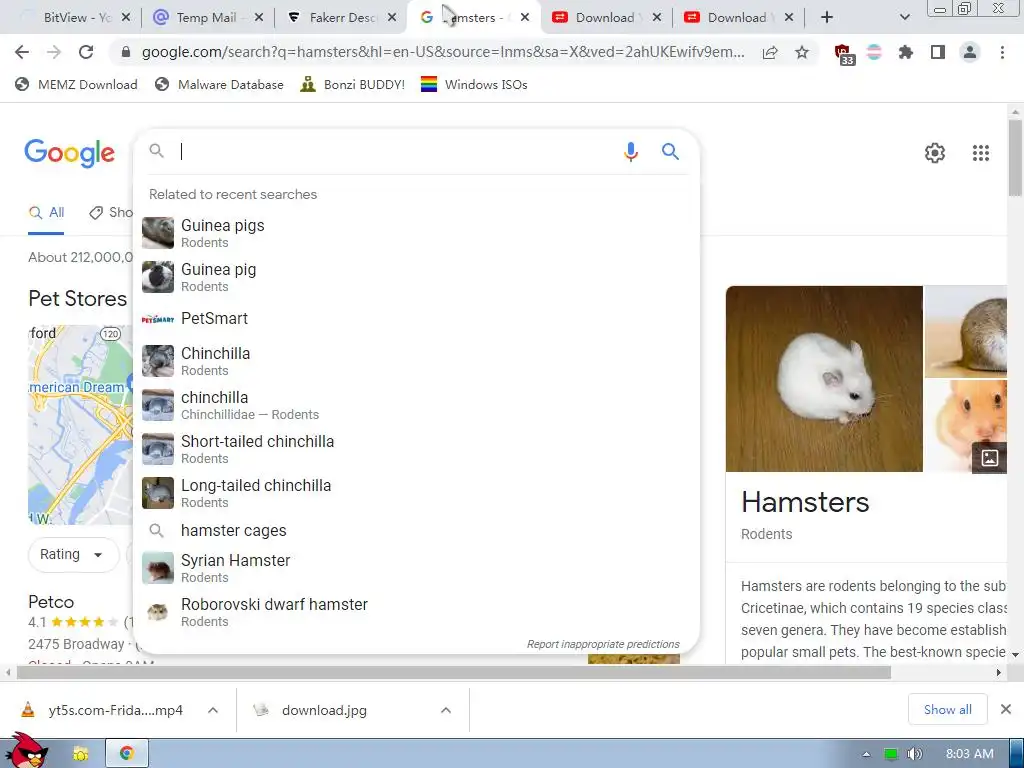Expand the Rating filter dropdown

coord(72,554)
